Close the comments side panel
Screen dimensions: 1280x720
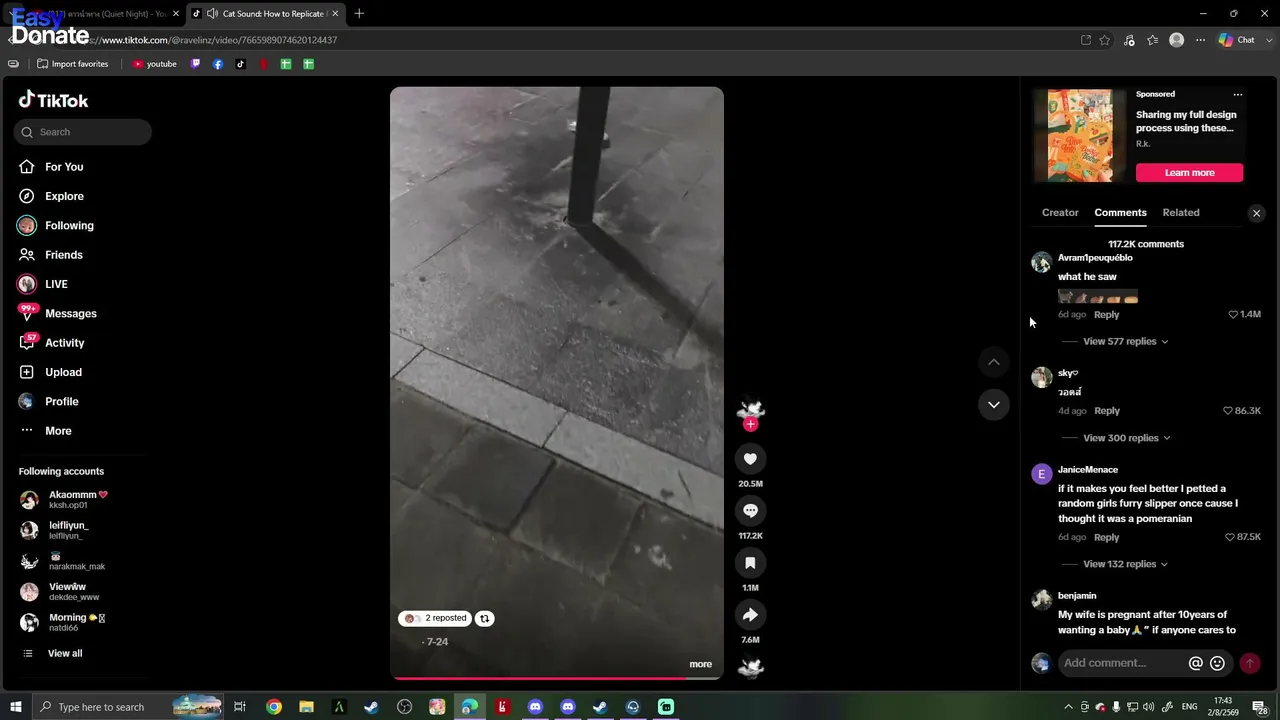(1257, 213)
